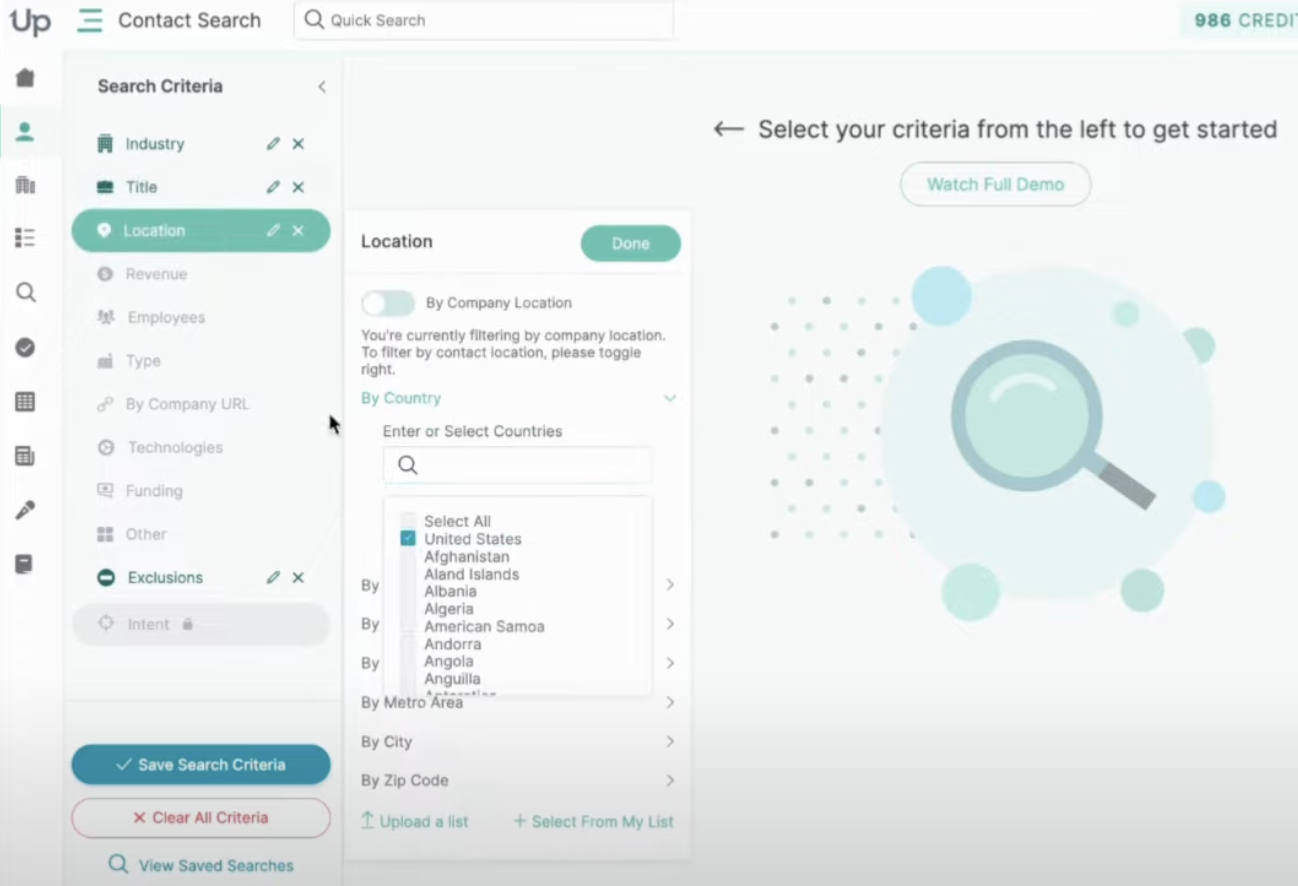The image size is (1298, 886).
Task: Select Angola in the country list
Action: [x=449, y=661]
